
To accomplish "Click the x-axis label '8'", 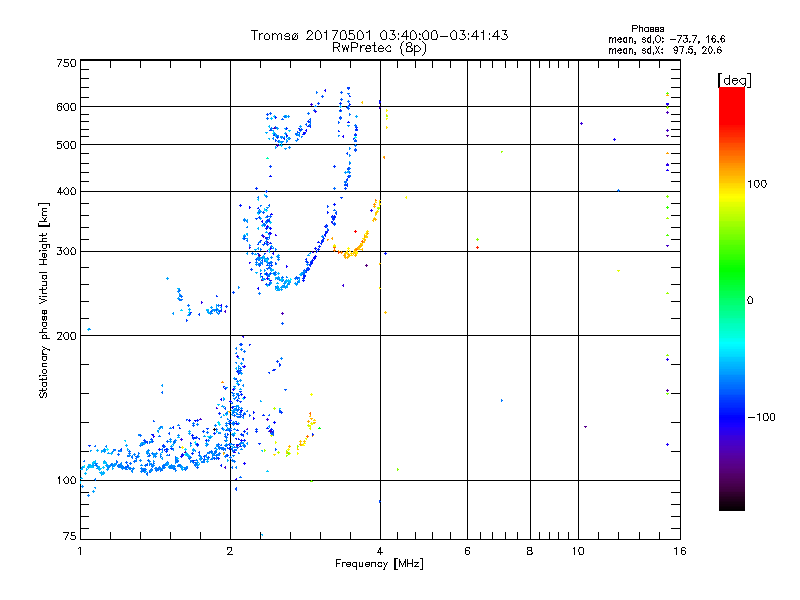I will point(530,551).
